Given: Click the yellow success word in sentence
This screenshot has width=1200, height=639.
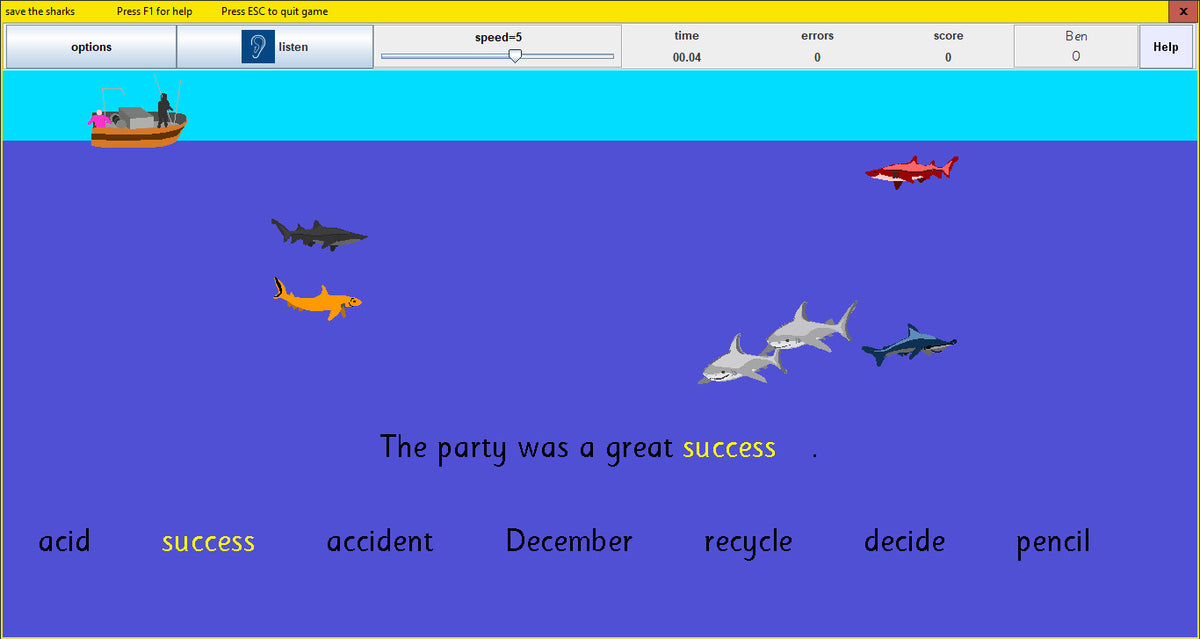Looking at the screenshot, I should coord(729,448).
